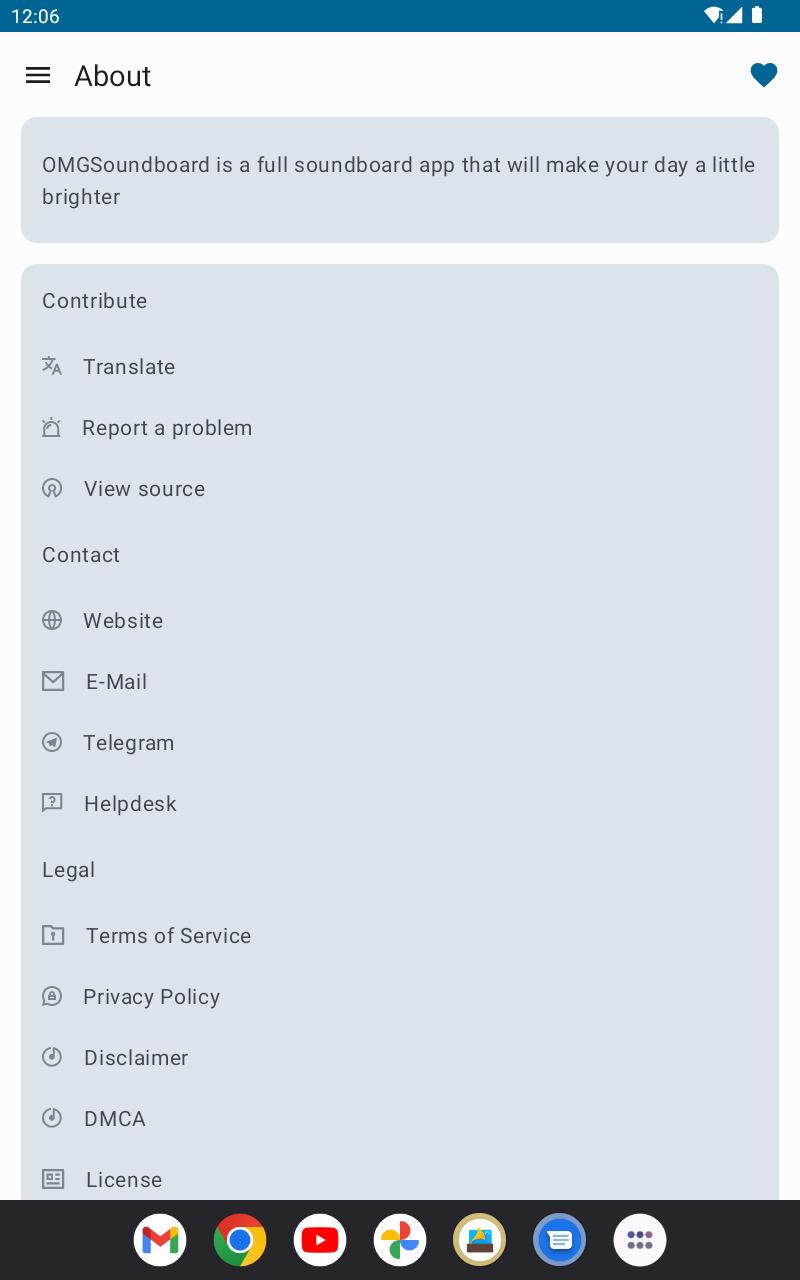
Task: Open the Terms of Service
Action: pyautogui.click(x=168, y=936)
